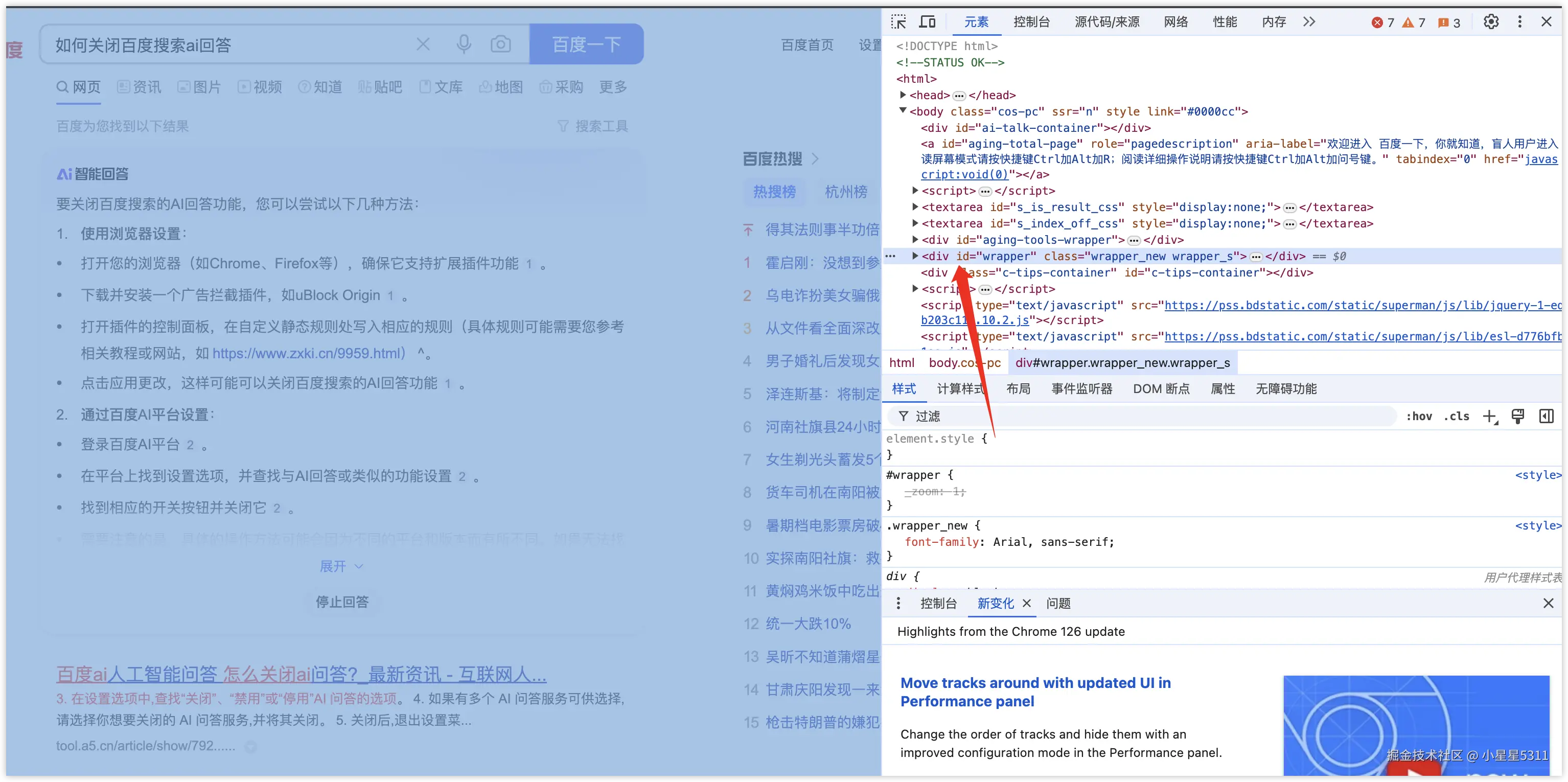1568x782 pixels.
Task: Click the yellow warnings count badge
Action: click(1413, 22)
